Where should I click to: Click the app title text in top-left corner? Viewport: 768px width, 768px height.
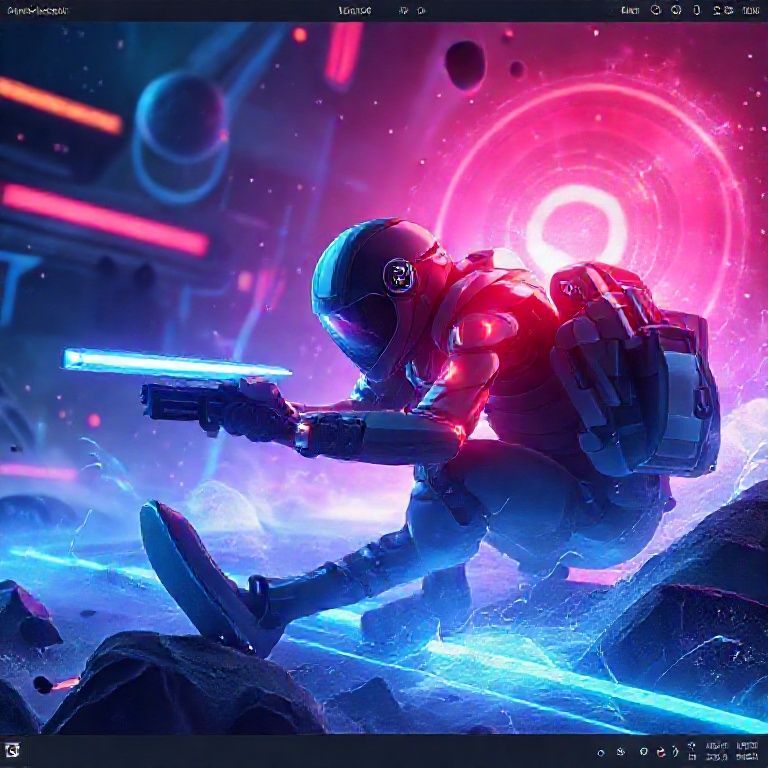tap(36, 10)
